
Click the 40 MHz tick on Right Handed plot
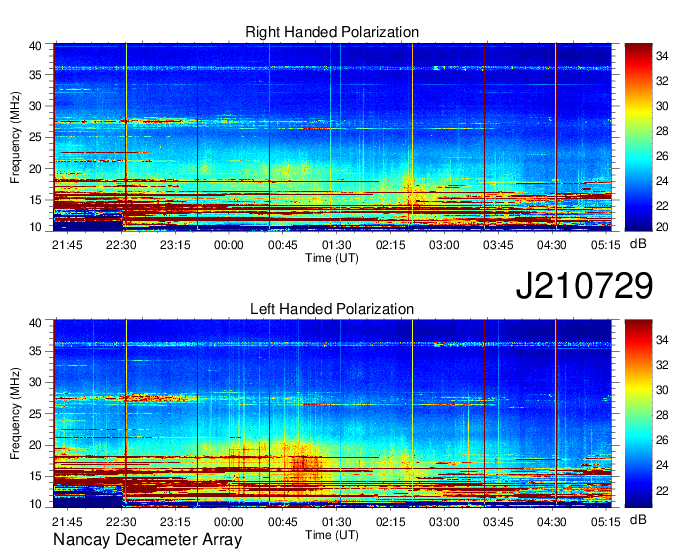click(35, 46)
